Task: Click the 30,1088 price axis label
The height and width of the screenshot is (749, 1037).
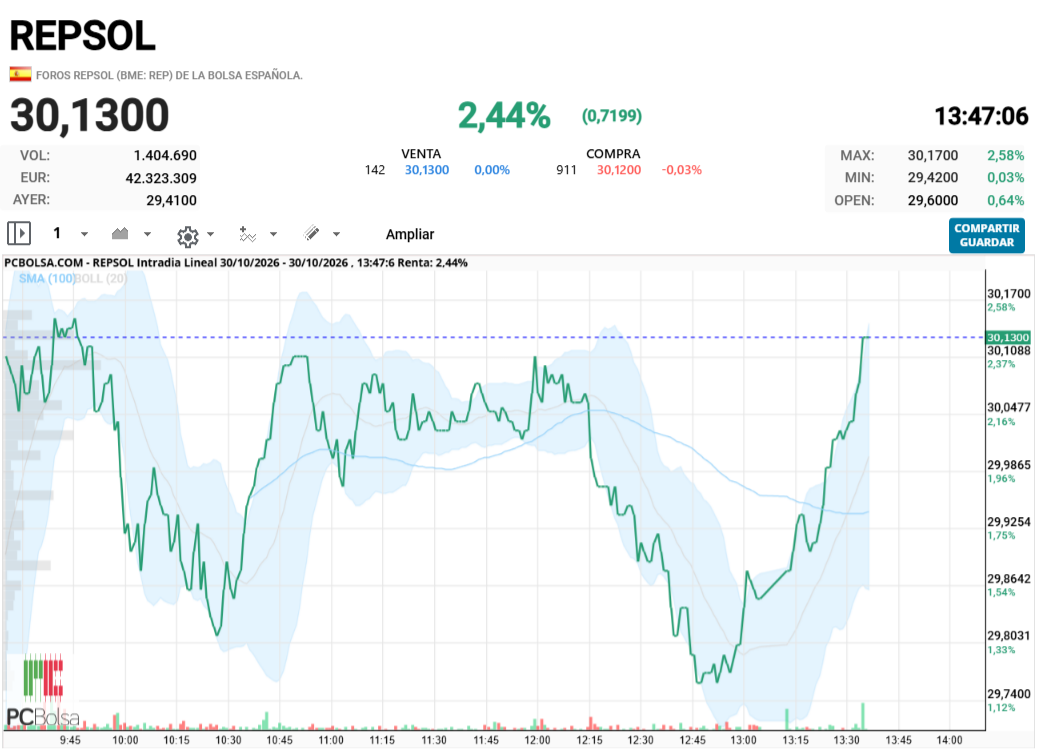Action: pyautogui.click(x=1009, y=350)
